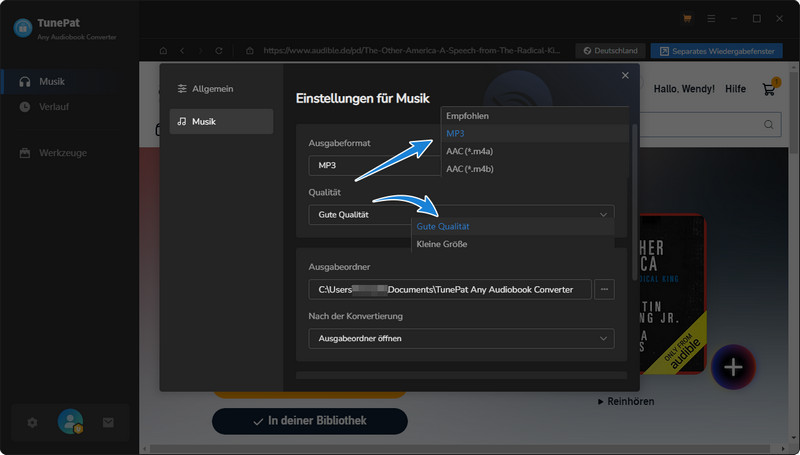The image size is (800, 455).
Task: Close the settings dialog with X
Action: tap(625, 75)
